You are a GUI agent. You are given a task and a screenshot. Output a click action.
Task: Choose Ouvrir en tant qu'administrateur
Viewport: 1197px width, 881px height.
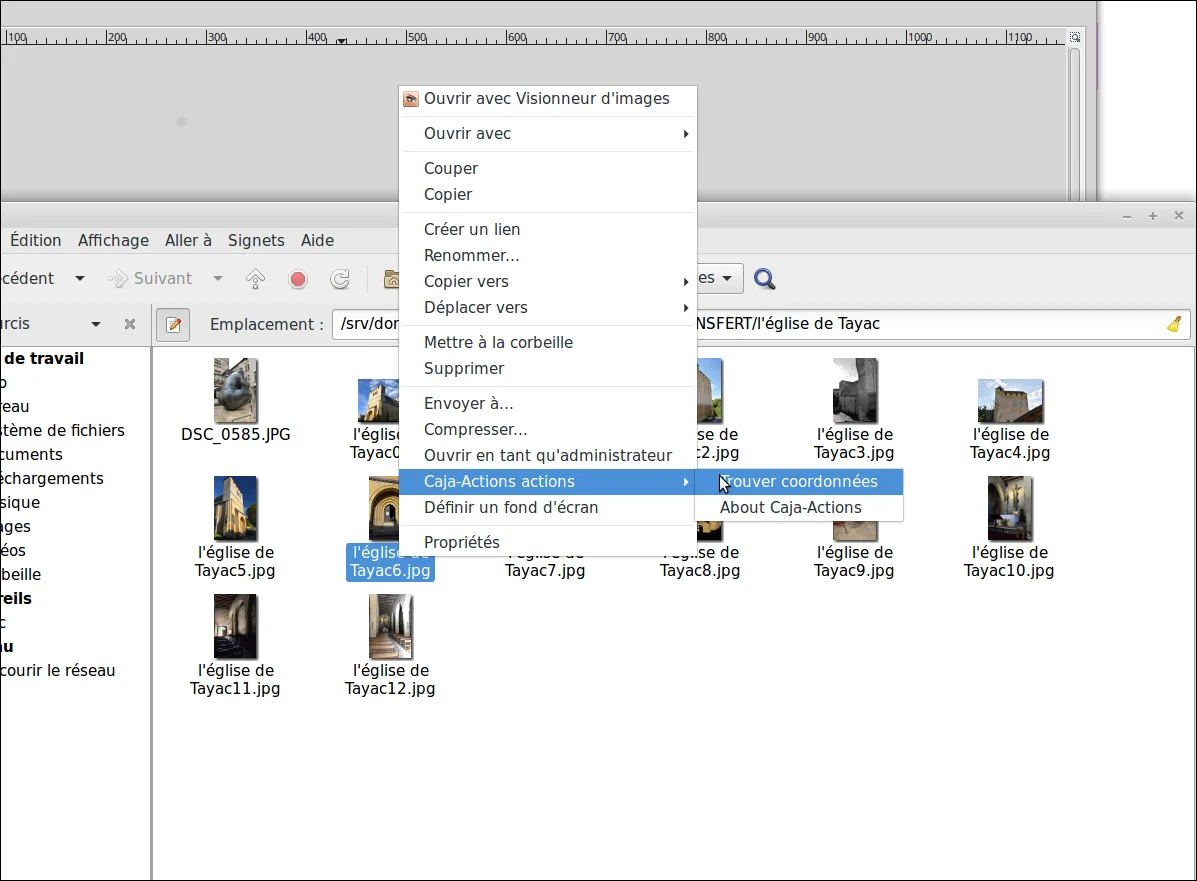pyautogui.click(x=547, y=455)
